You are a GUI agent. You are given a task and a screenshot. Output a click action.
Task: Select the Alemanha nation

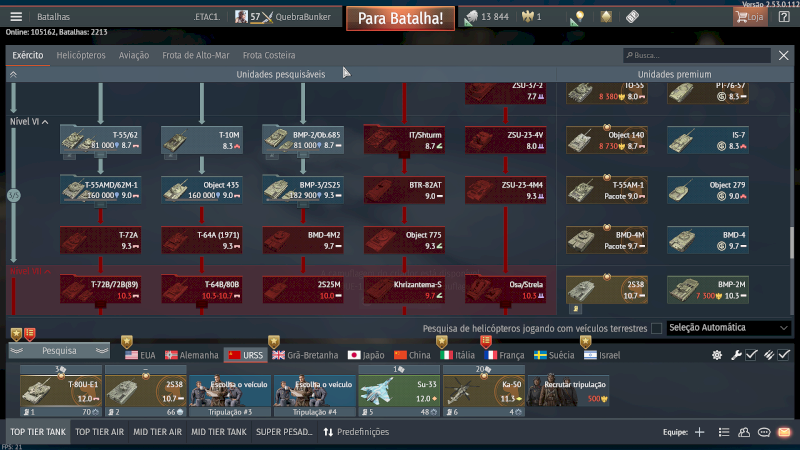click(x=192, y=355)
